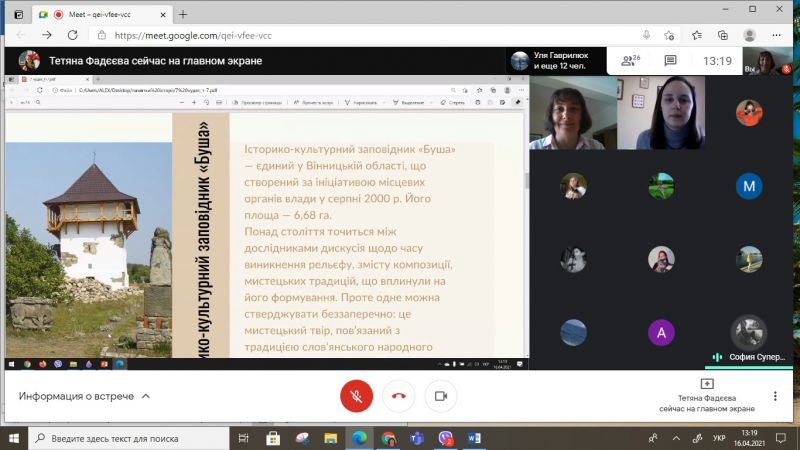Switch УКР keyboard language
The width and height of the screenshot is (800, 450).
[x=719, y=438]
